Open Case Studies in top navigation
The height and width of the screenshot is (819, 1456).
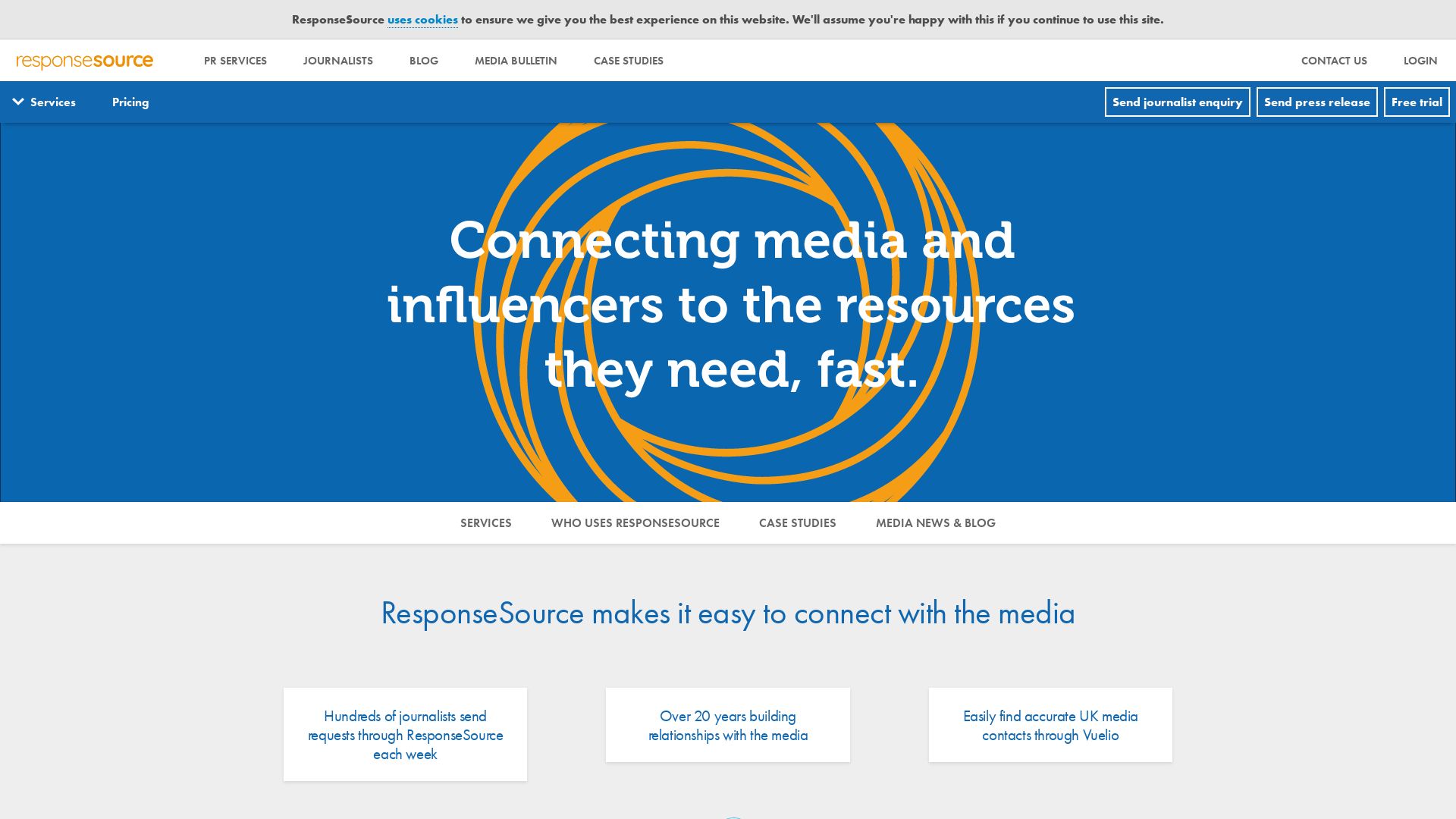[628, 61]
